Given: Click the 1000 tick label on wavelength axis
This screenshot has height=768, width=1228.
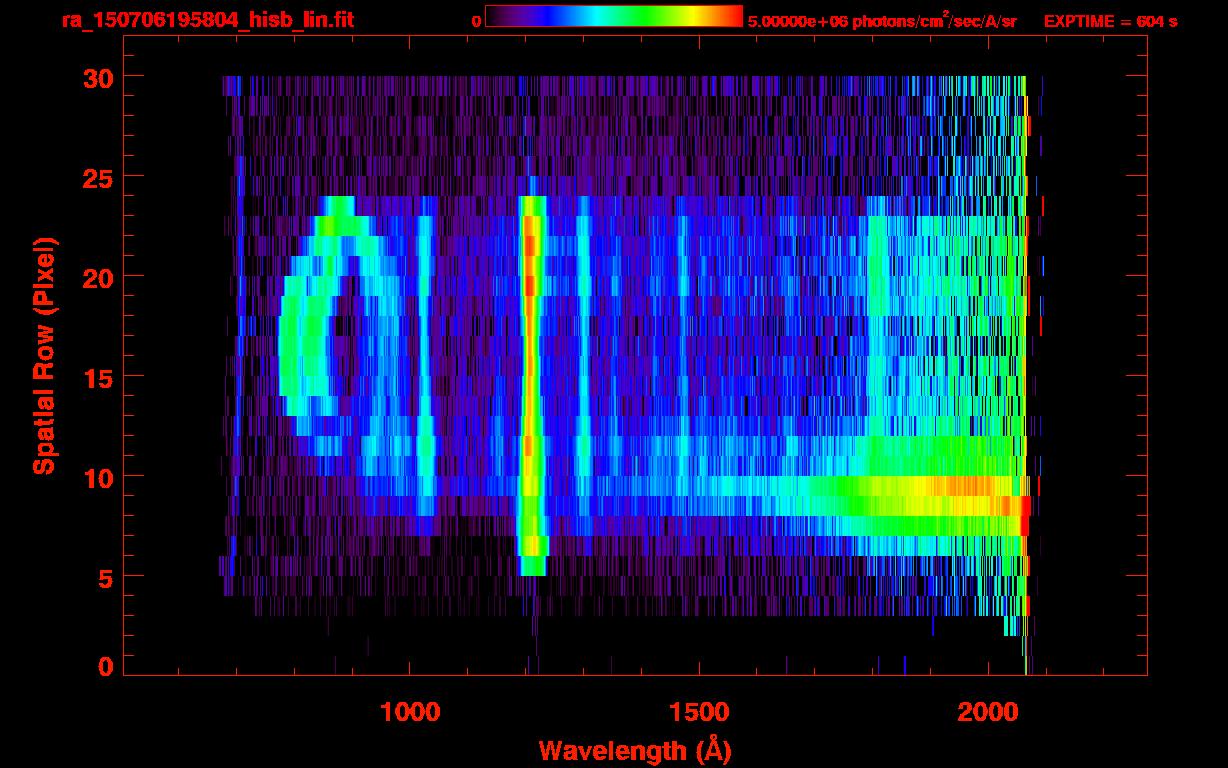Looking at the screenshot, I should pyautogui.click(x=410, y=712).
